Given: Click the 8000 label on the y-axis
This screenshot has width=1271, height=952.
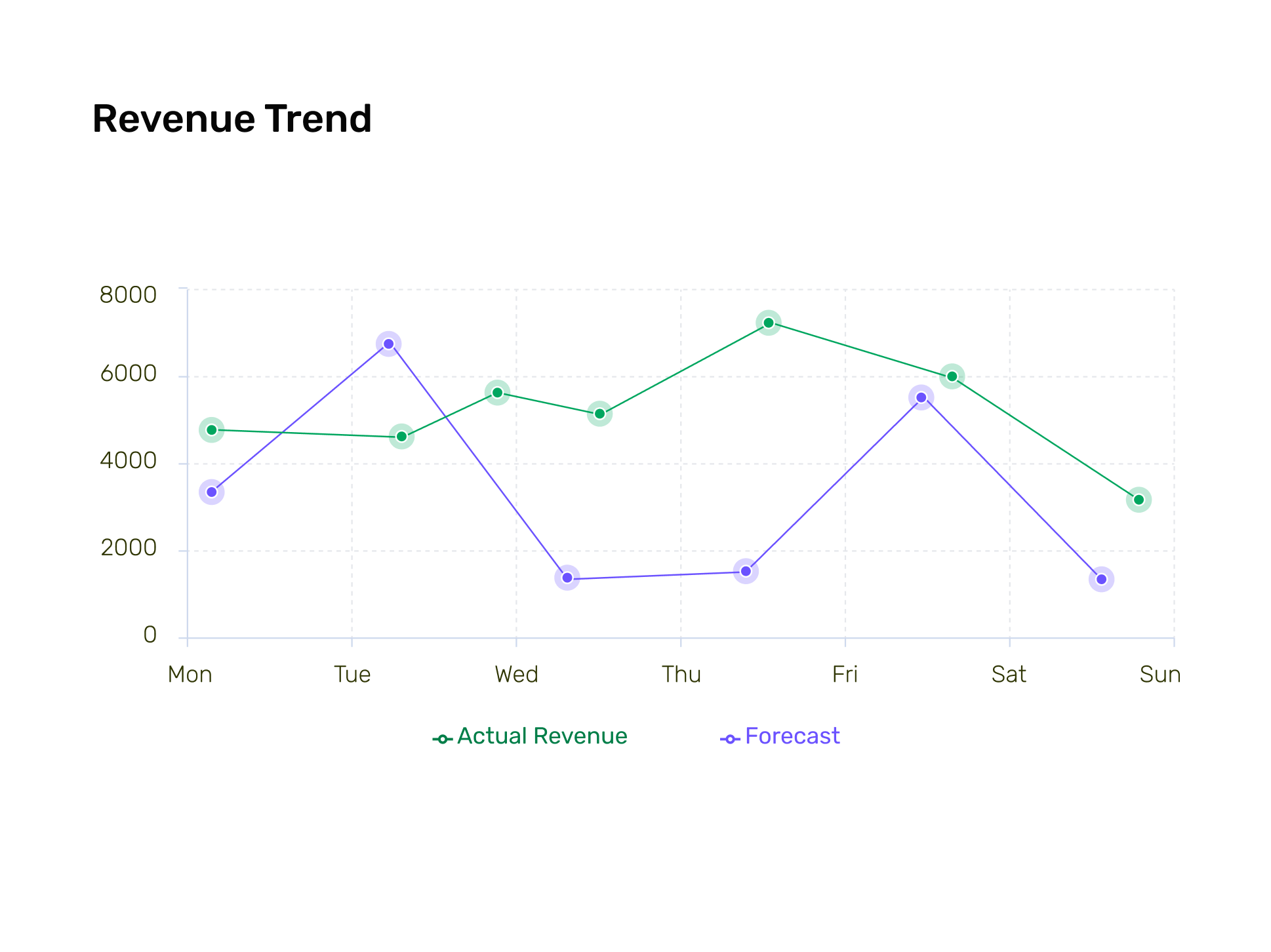Looking at the screenshot, I should pos(129,295).
